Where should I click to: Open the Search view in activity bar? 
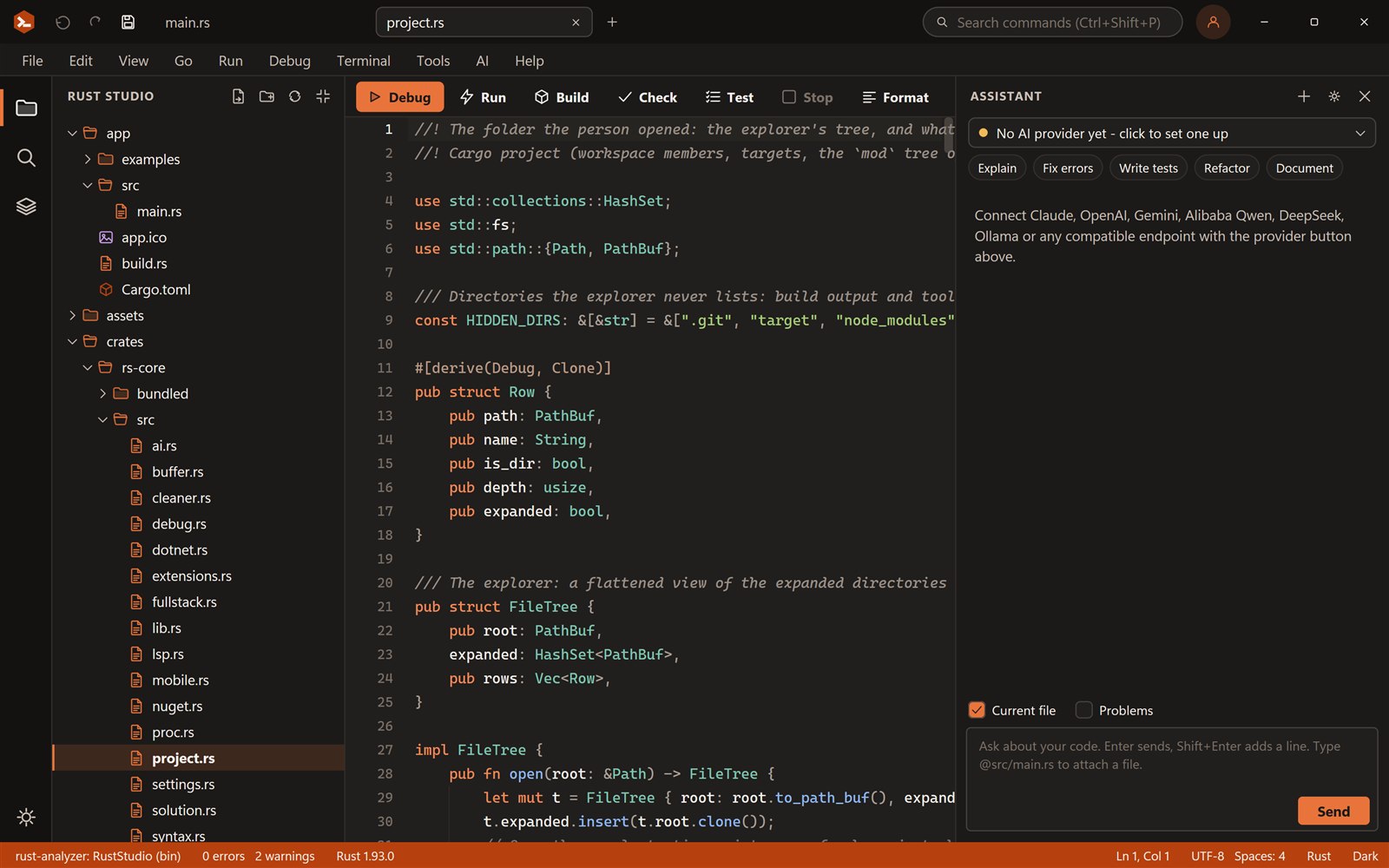click(x=26, y=157)
